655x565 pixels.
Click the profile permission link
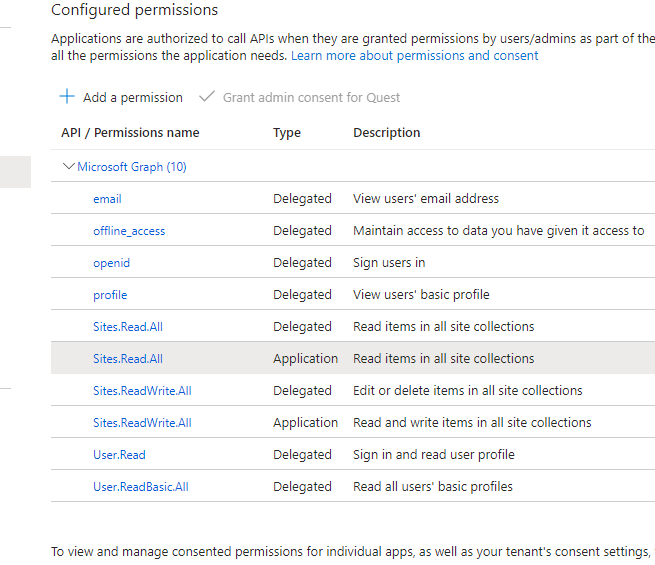(110, 295)
